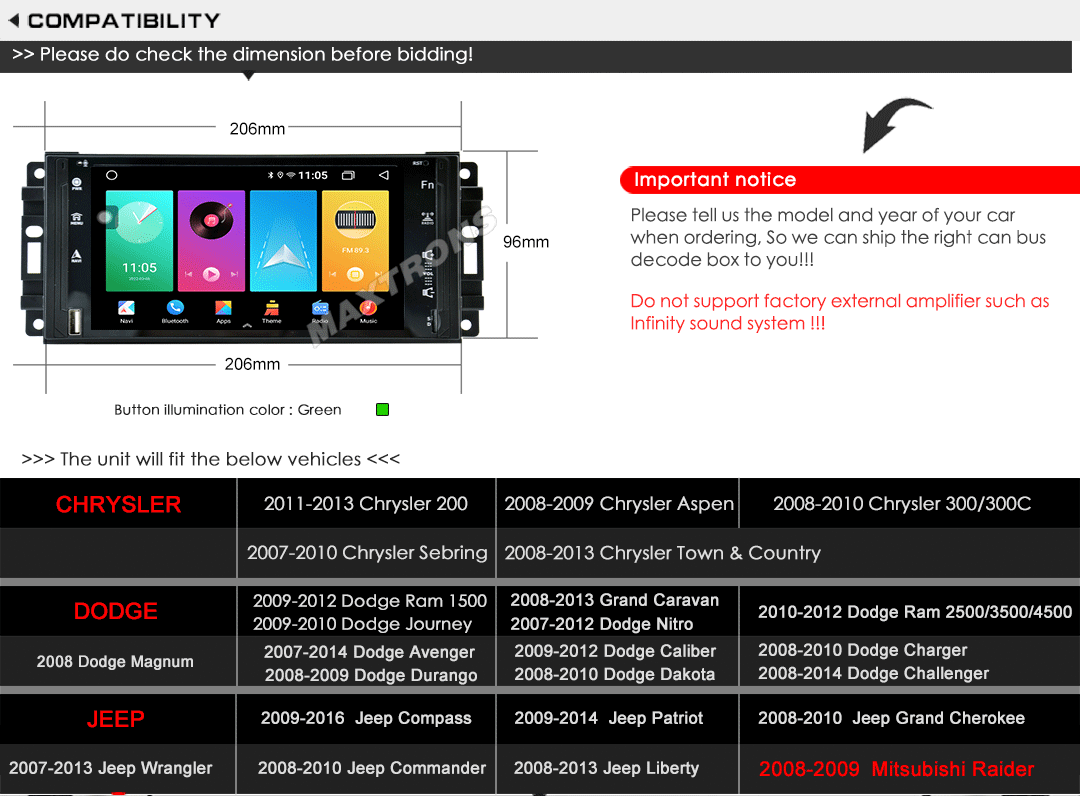Tap the location pin status icon

tap(280, 176)
